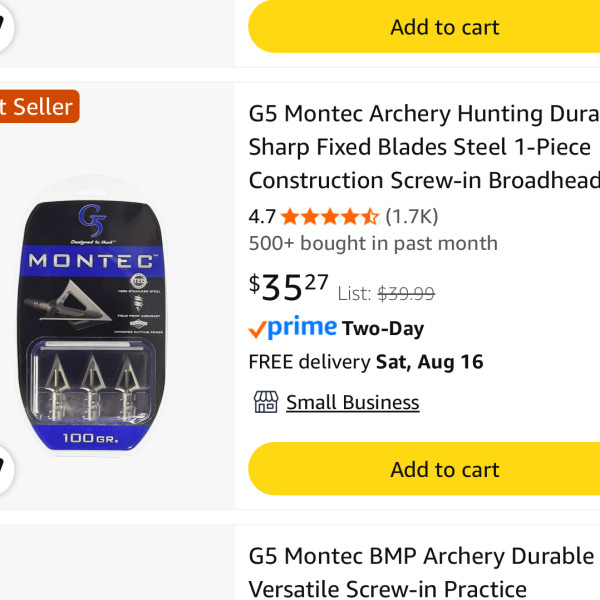Viewport: 600px width, 600px height.
Task: Click the FREE delivery Sat, Aug 16 text
Action: click(x=366, y=362)
